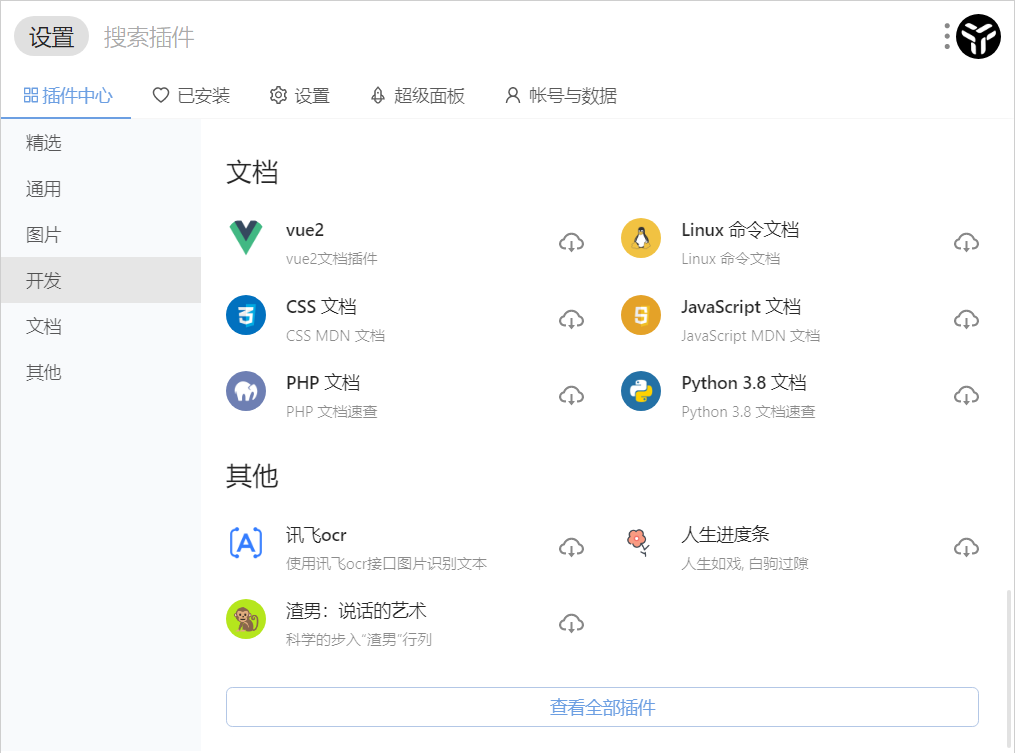This screenshot has height=753, width=1015.
Task: Download the vue2 plugin via cloud icon
Action: [572, 243]
